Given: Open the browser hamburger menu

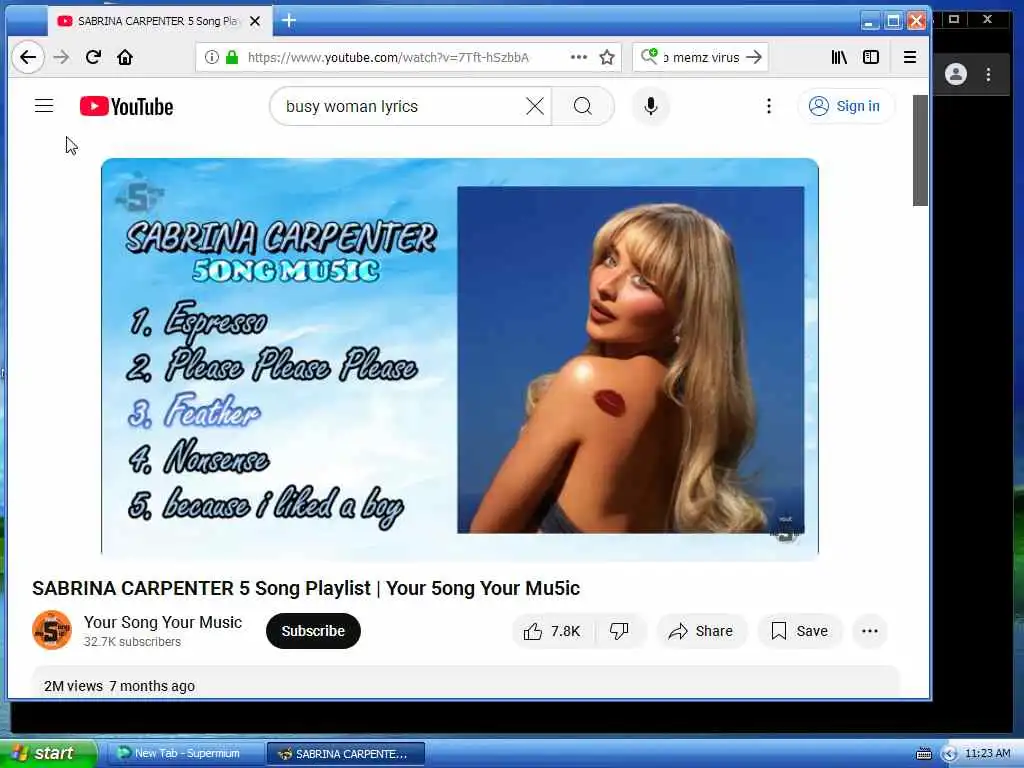Looking at the screenshot, I should pos(910,57).
